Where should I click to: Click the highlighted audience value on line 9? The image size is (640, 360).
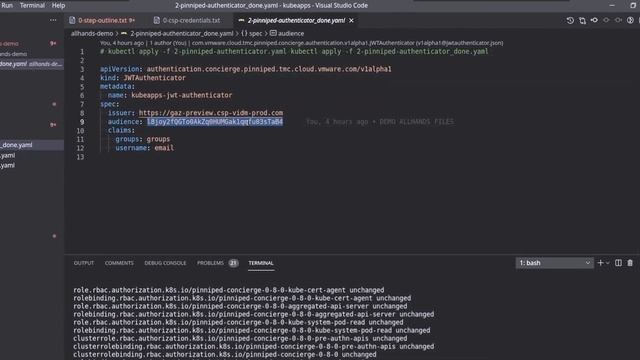pos(215,122)
